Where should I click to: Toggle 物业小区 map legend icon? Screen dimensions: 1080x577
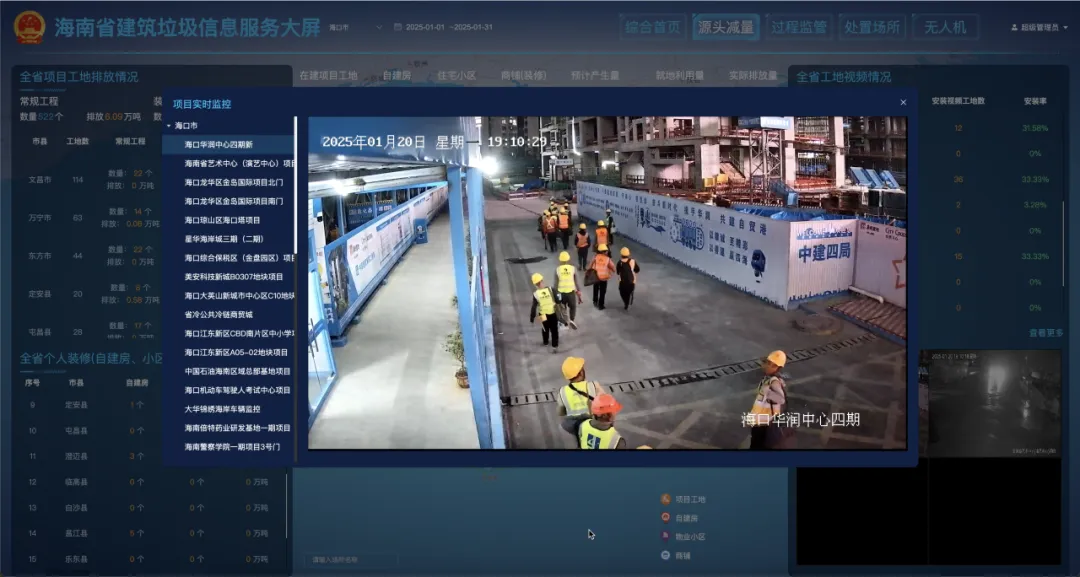[x=666, y=536]
